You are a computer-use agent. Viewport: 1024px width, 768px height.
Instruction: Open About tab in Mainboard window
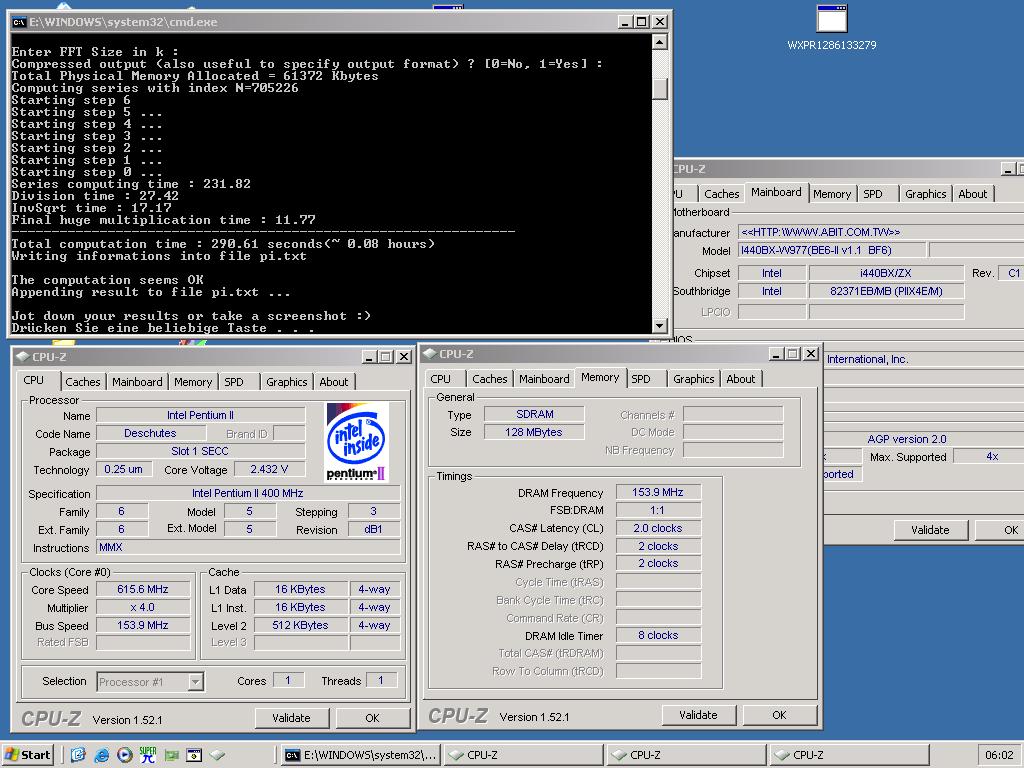[x=972, y=194]
